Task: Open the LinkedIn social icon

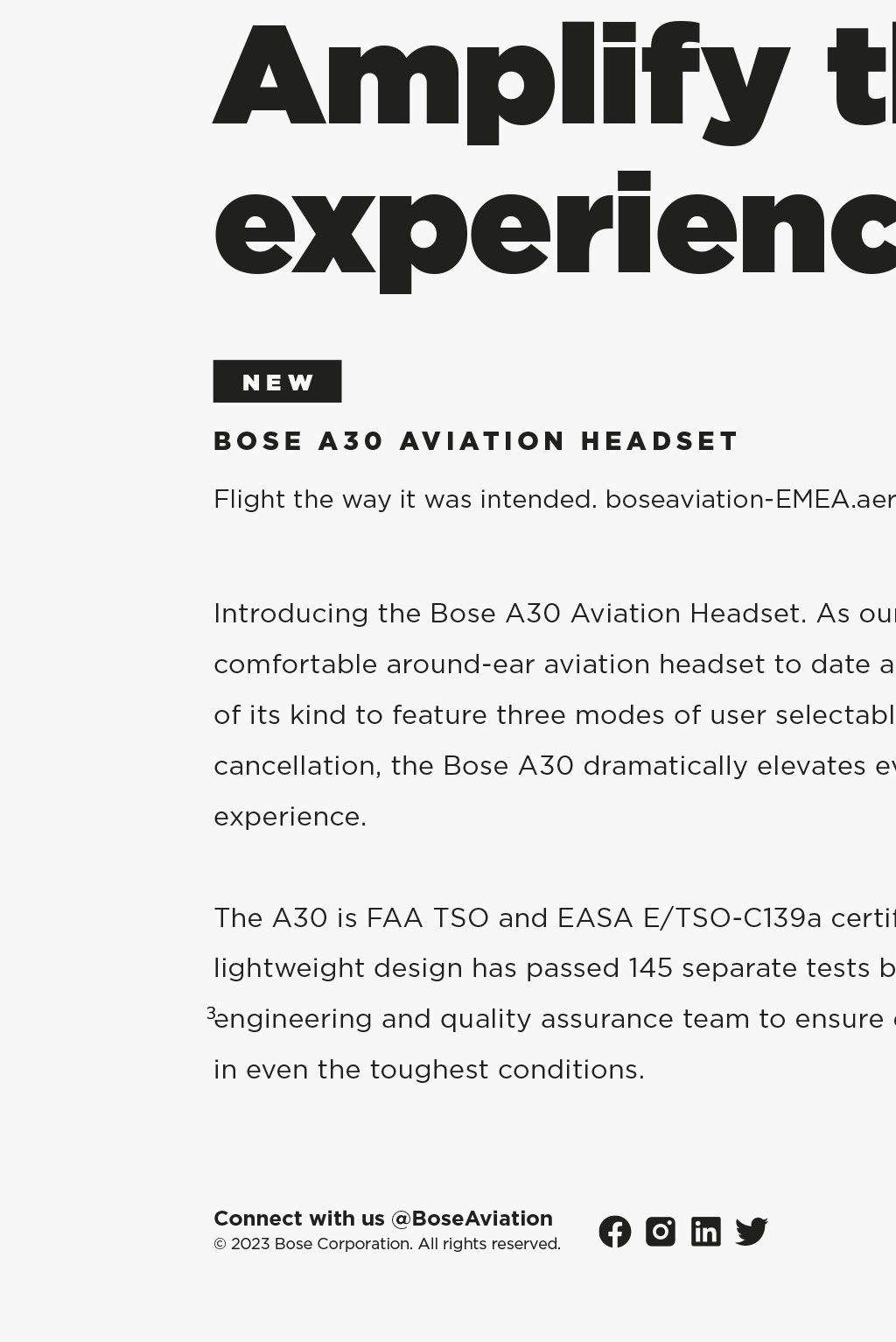Action: [706, 1232]
